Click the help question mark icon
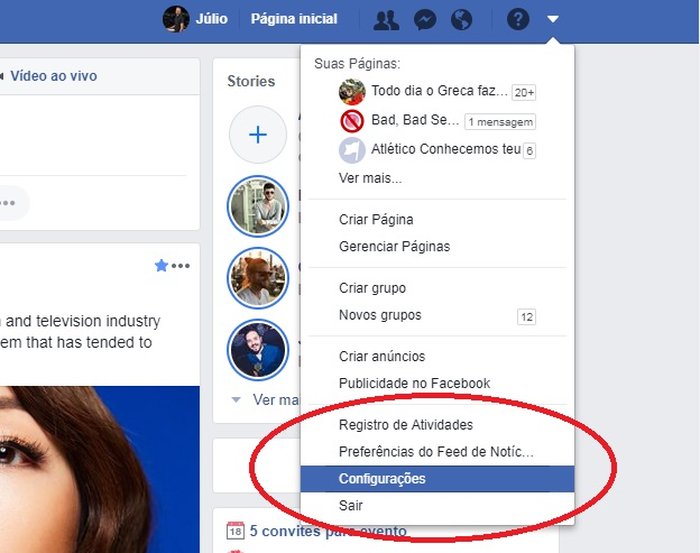Screen dimensions: 700x553 518,19
